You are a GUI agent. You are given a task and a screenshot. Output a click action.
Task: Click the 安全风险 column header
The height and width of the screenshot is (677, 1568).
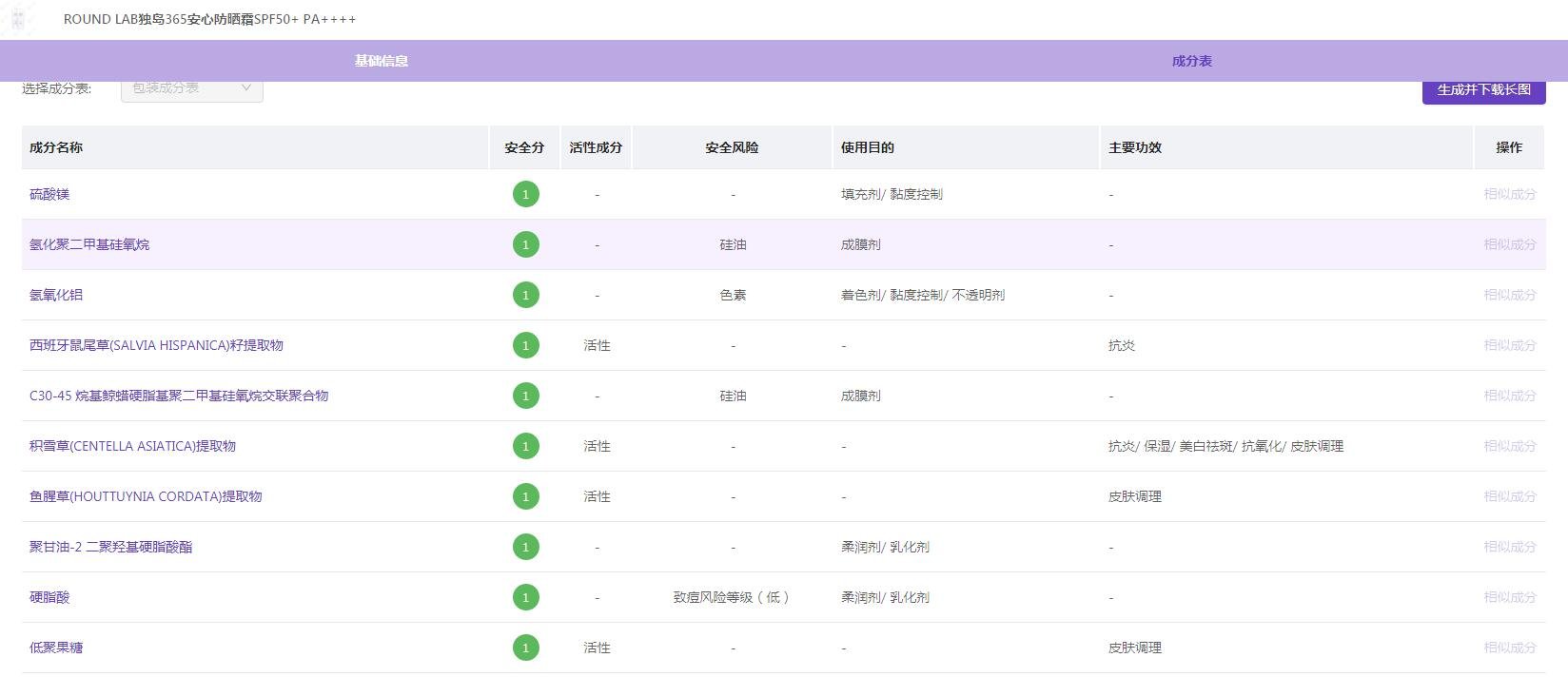732,147
